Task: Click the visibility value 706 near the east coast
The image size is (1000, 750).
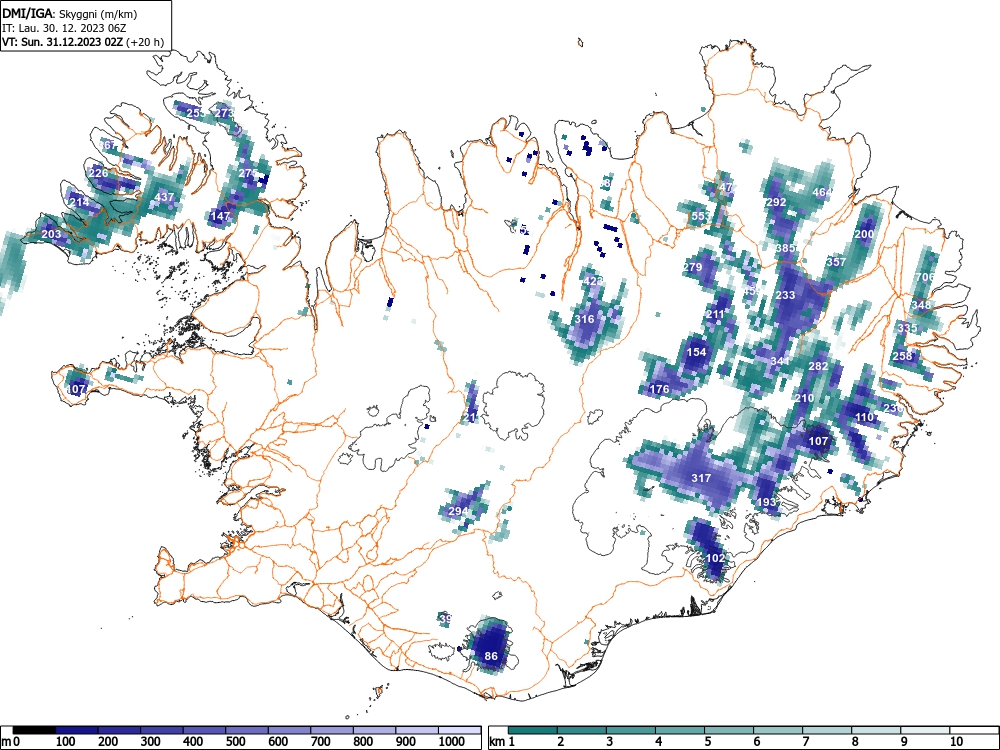Action: coord(924,277)
